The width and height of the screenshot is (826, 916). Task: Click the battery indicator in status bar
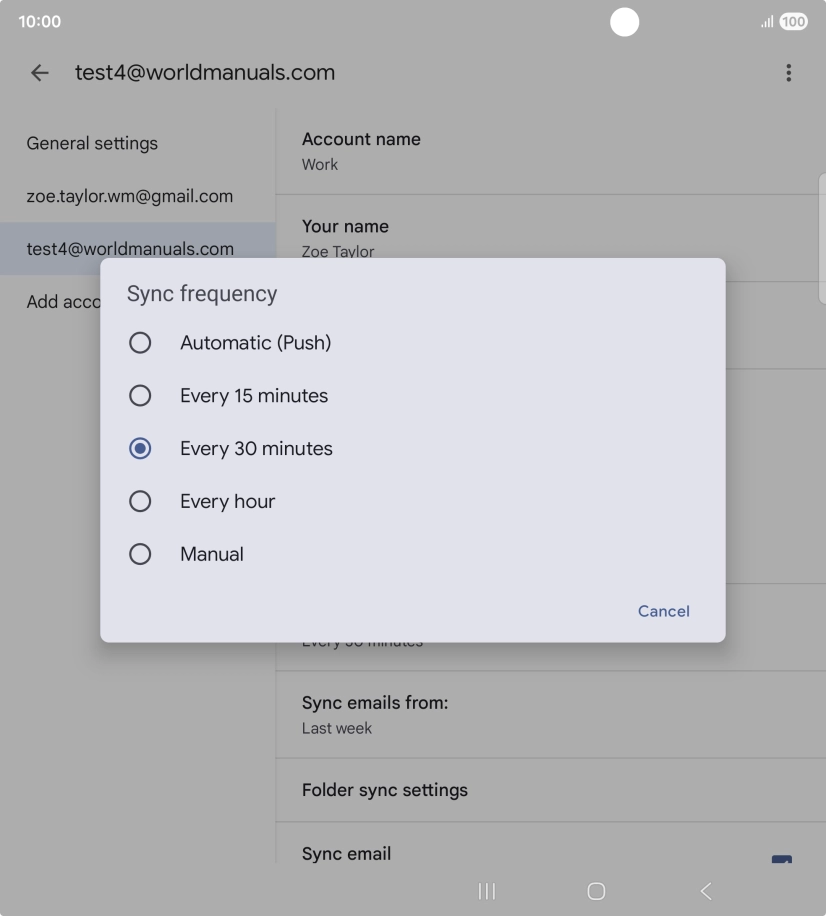[791, 21]
